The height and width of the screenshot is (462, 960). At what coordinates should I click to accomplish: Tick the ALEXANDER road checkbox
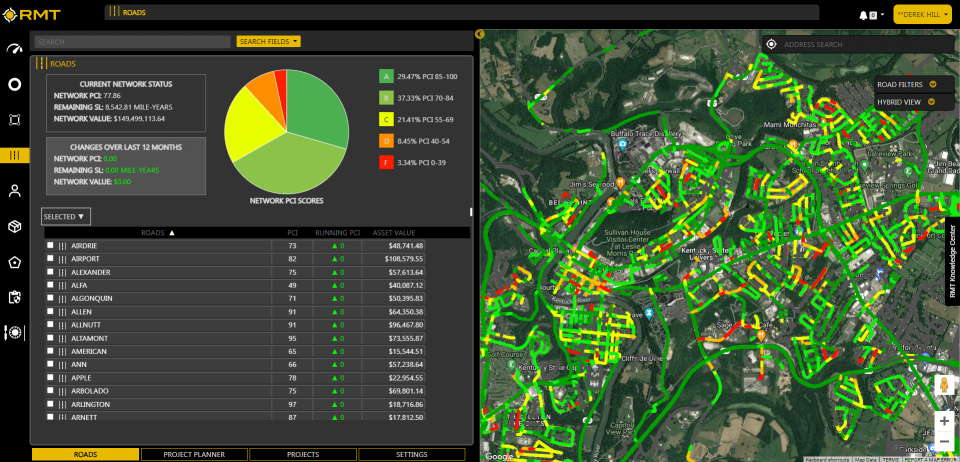(x=50, y=272)
